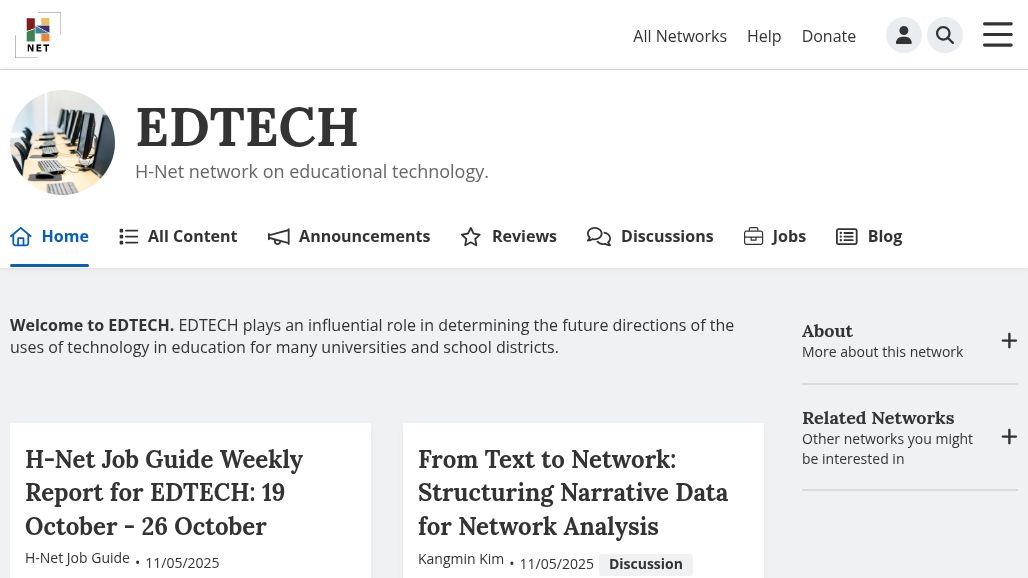Open the hamburger menu icon

click(997, 35)
